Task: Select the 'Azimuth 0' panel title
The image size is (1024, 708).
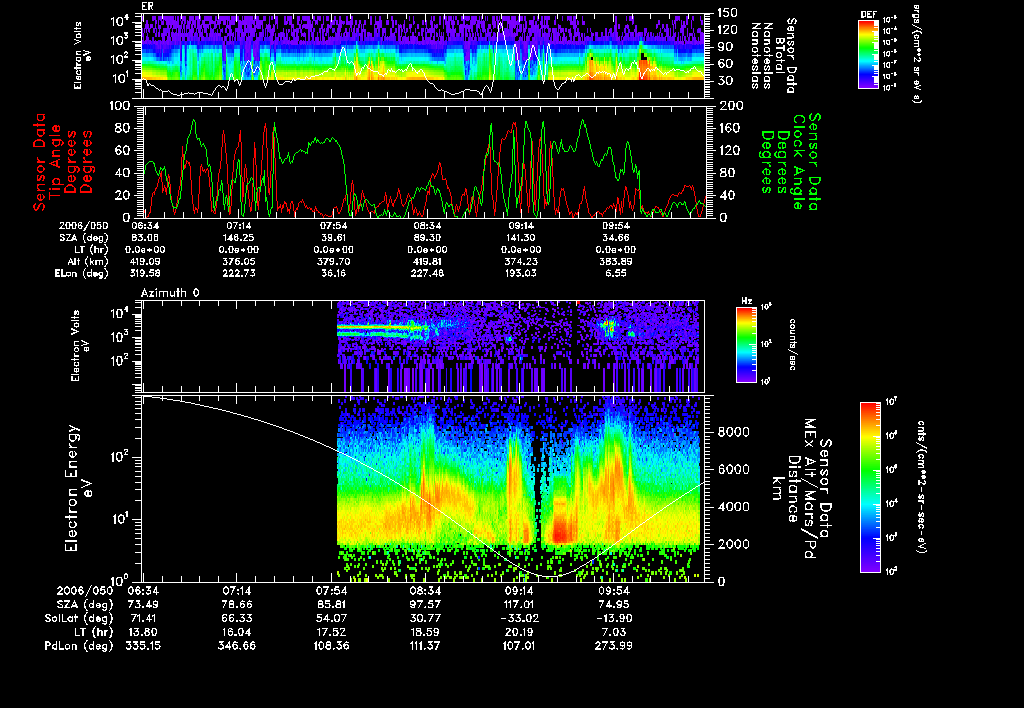Action: click(170, 293)
